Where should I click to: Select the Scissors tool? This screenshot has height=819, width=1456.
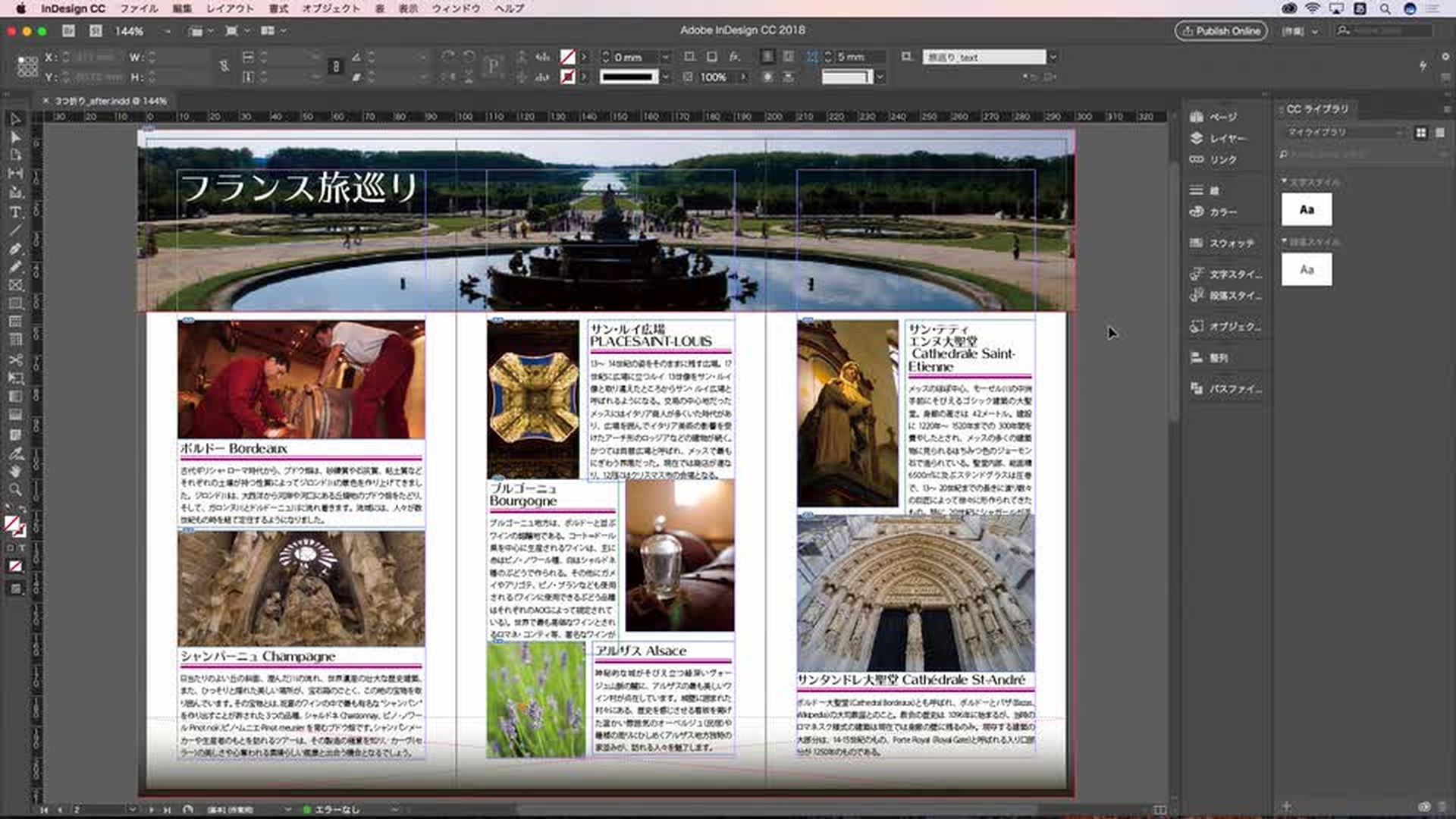click(15, 359)
